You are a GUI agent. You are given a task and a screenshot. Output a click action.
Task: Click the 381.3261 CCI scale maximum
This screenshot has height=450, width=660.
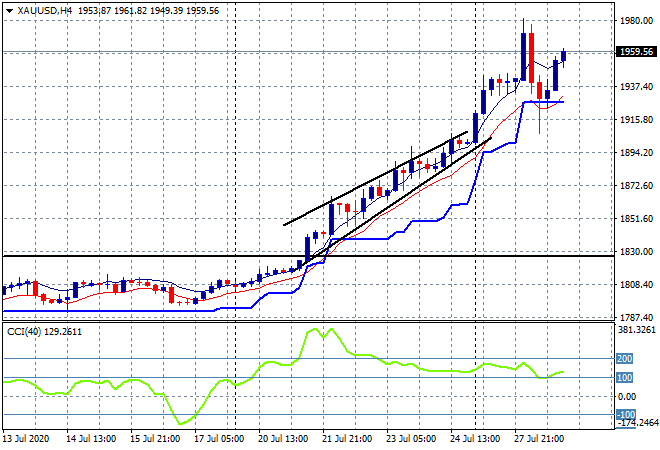click(x=637, y=330)
